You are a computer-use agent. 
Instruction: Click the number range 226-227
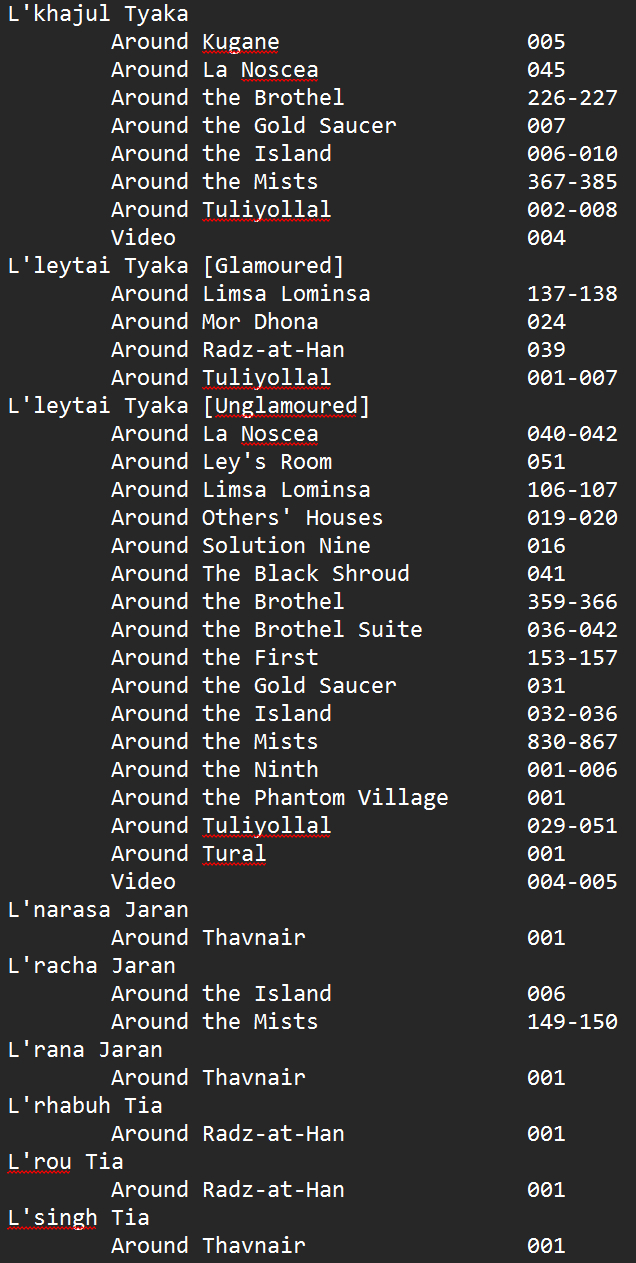[x=572, y=98]
